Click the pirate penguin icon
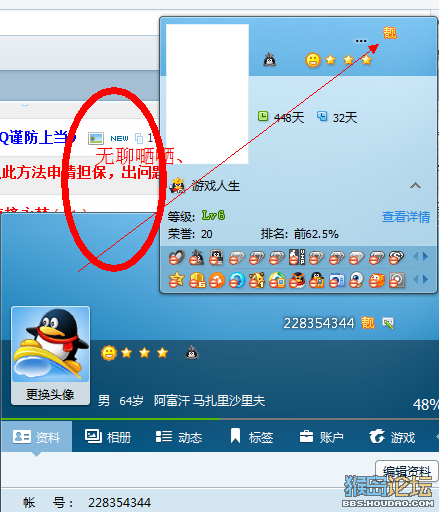 pyautogui.click(x=297, y=280)
